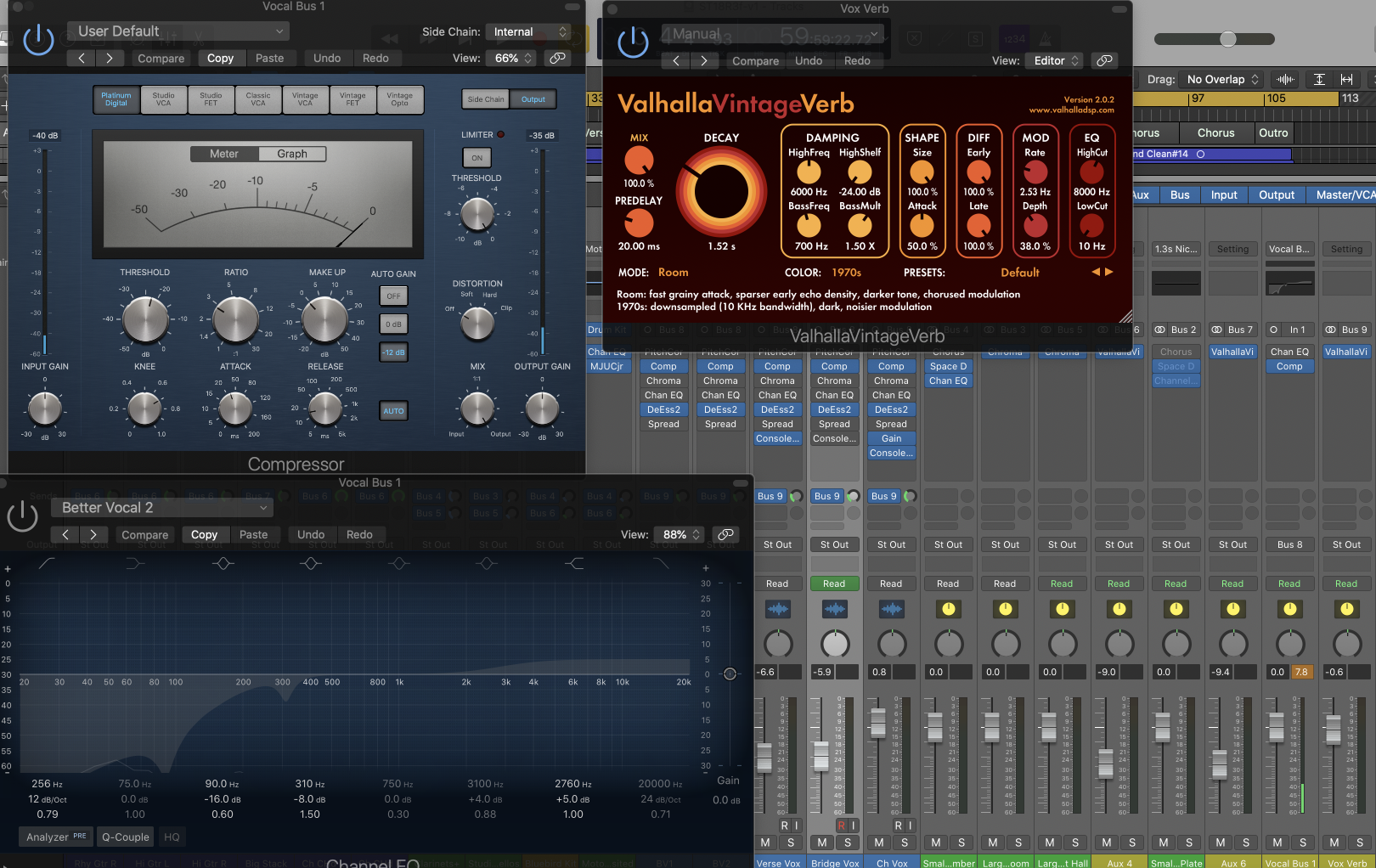Toggle the 3100 Hz bell band icon

point(486,563)
